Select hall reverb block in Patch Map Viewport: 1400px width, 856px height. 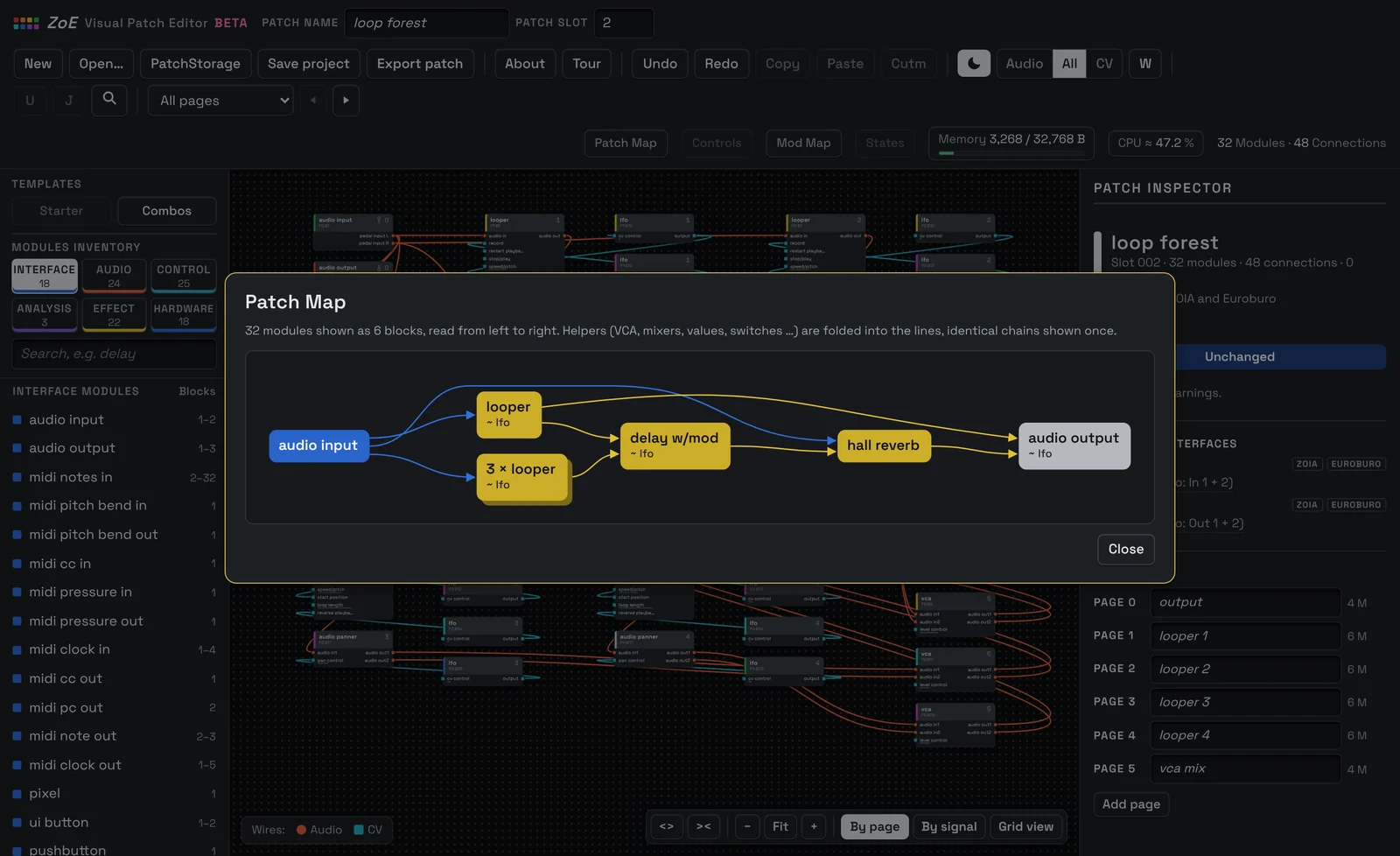tap(884, 445)
